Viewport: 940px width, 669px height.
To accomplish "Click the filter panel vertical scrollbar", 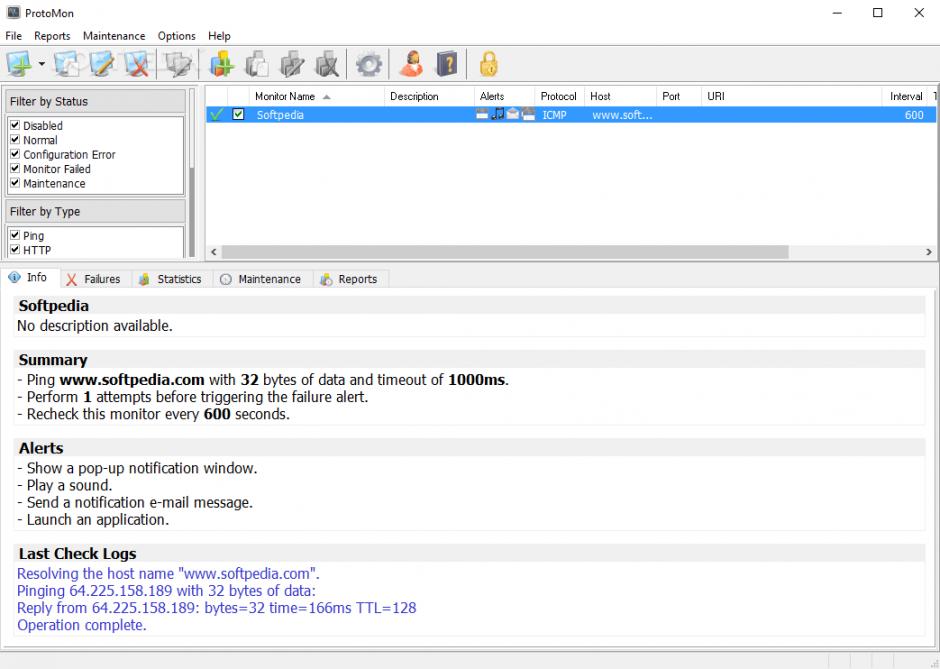I will coord(192,174).
